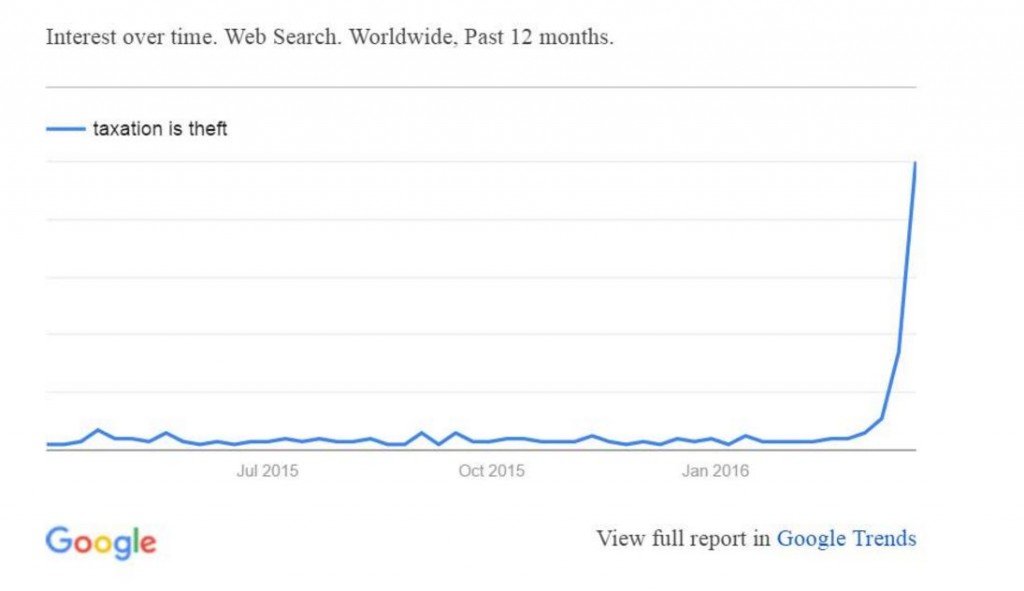Click the line point above Jan 2016
Image resolution: width=1024 pixels, height=591 pixels.
pyautogui.click(x=712, y=439)
